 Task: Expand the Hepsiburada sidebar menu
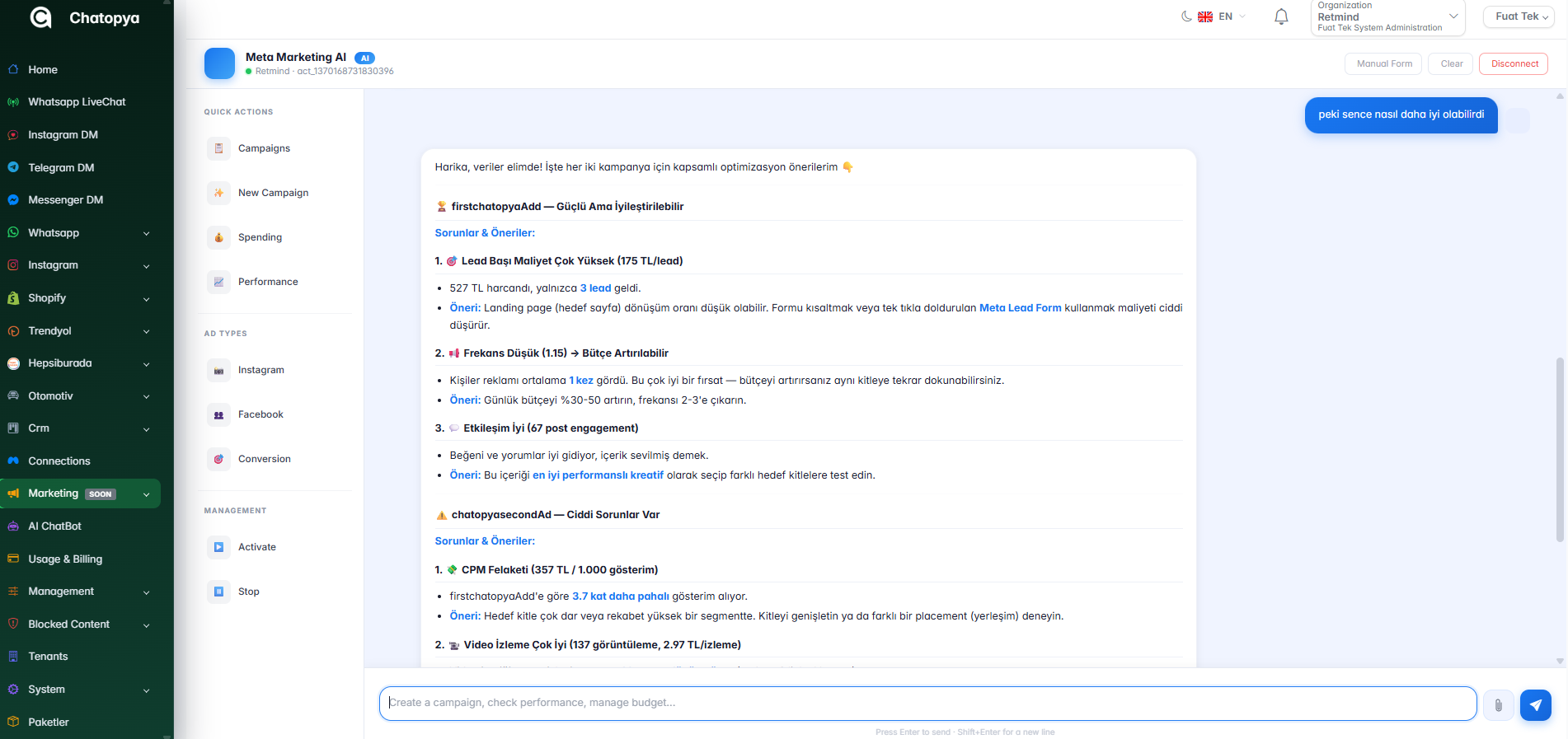click(81, 363)
